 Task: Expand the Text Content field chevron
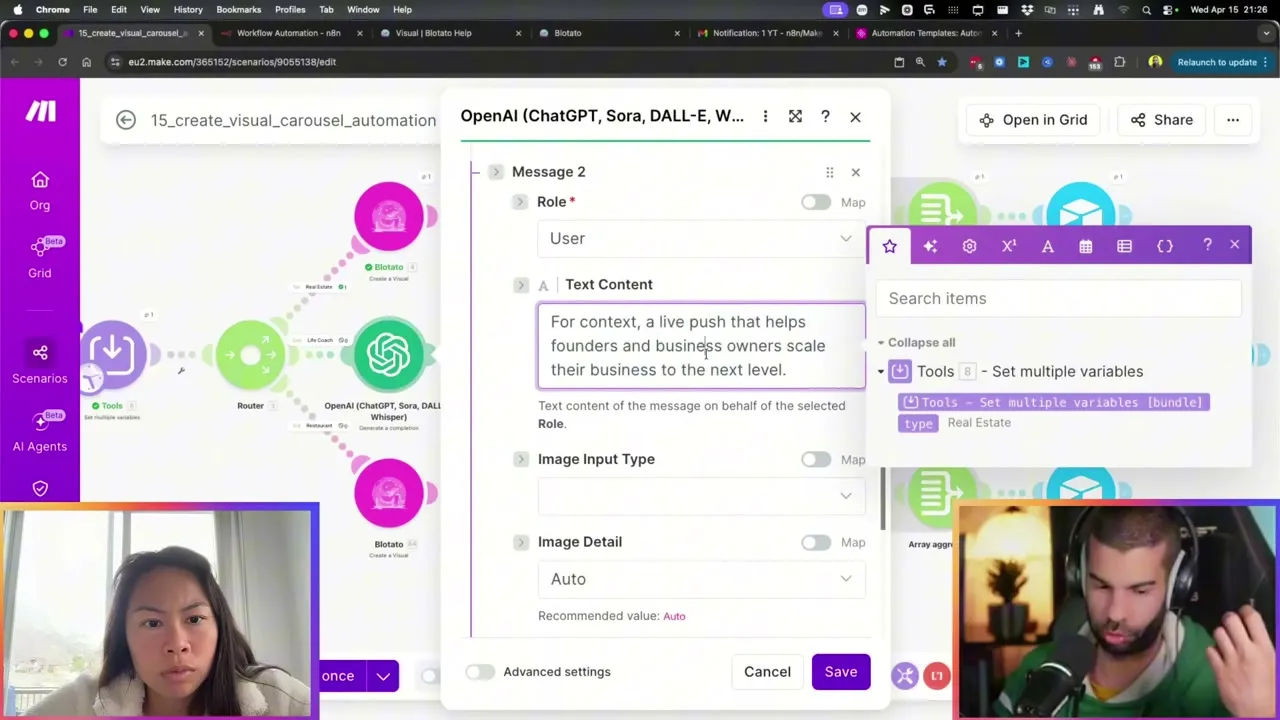(x=520, y=285)
